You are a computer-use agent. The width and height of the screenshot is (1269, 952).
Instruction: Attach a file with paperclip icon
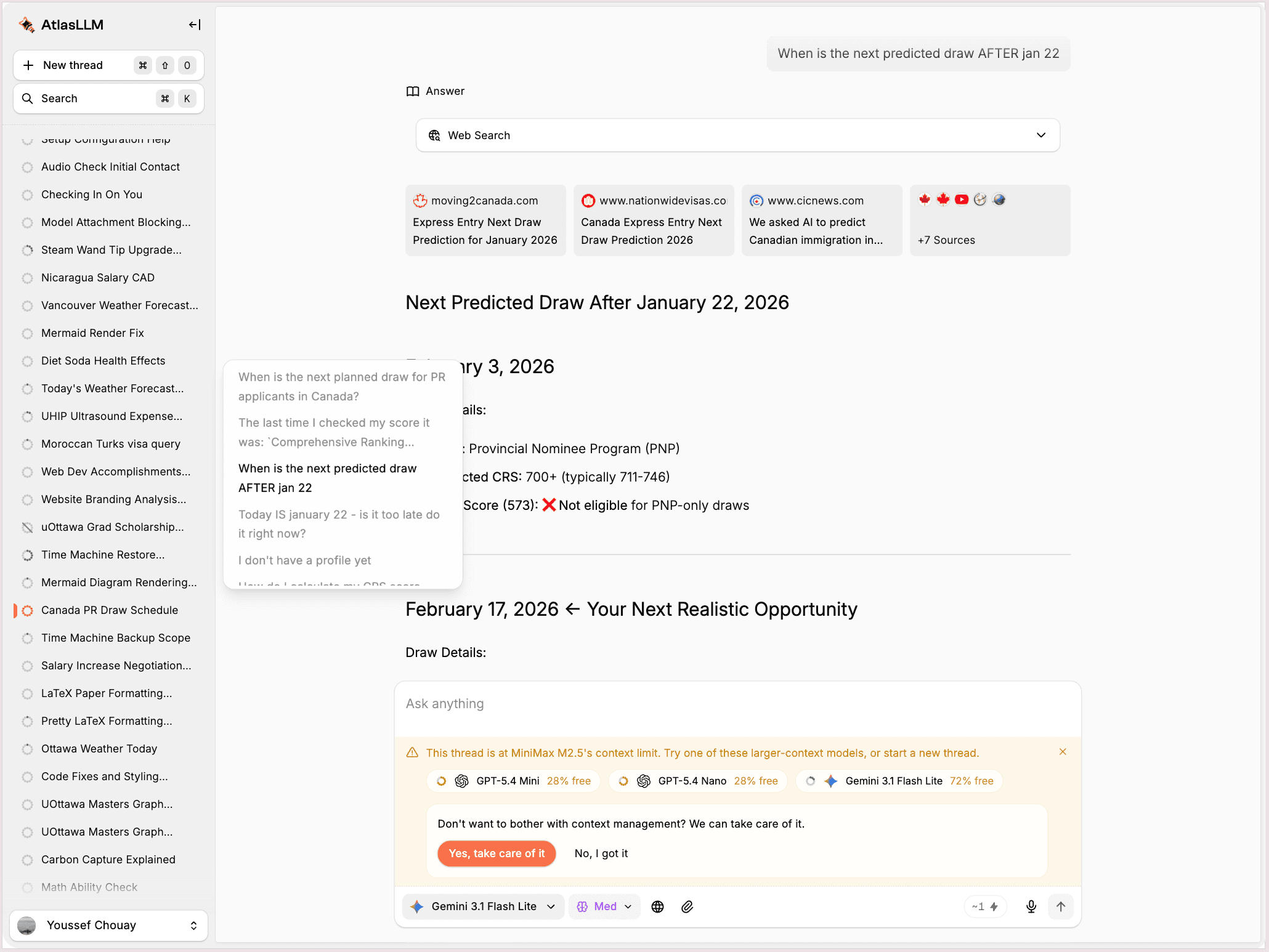tap(687, 906)
